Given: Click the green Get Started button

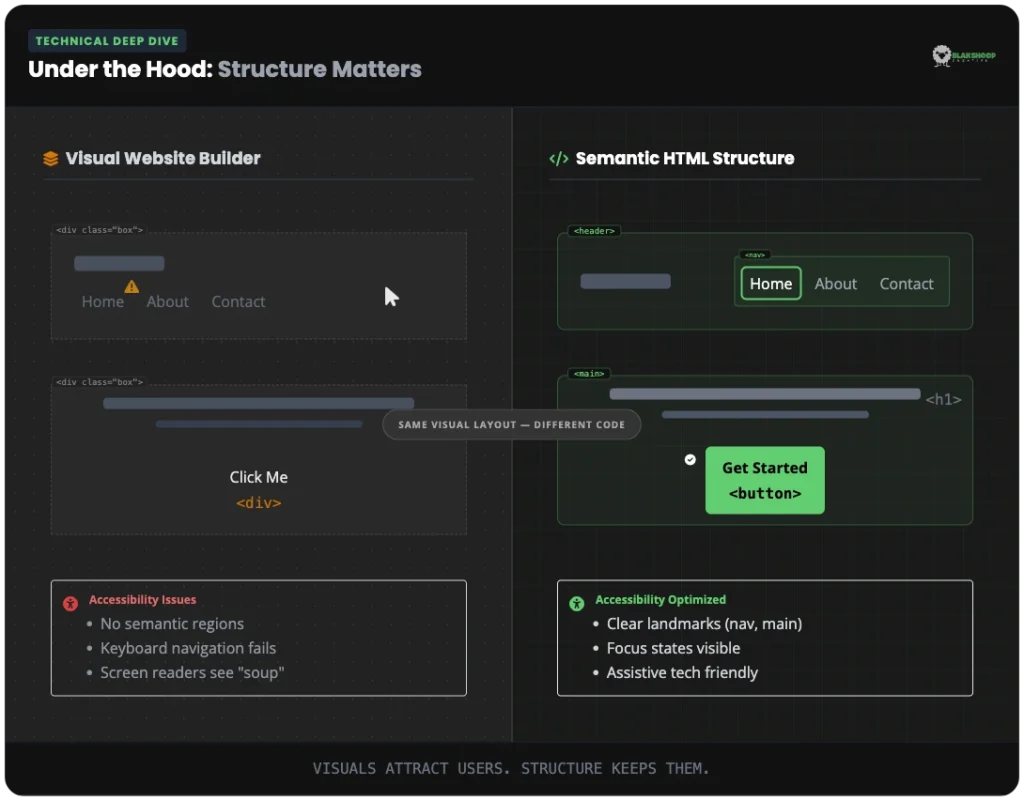Looking at the screenshot, I should click(x=765, y=480).
